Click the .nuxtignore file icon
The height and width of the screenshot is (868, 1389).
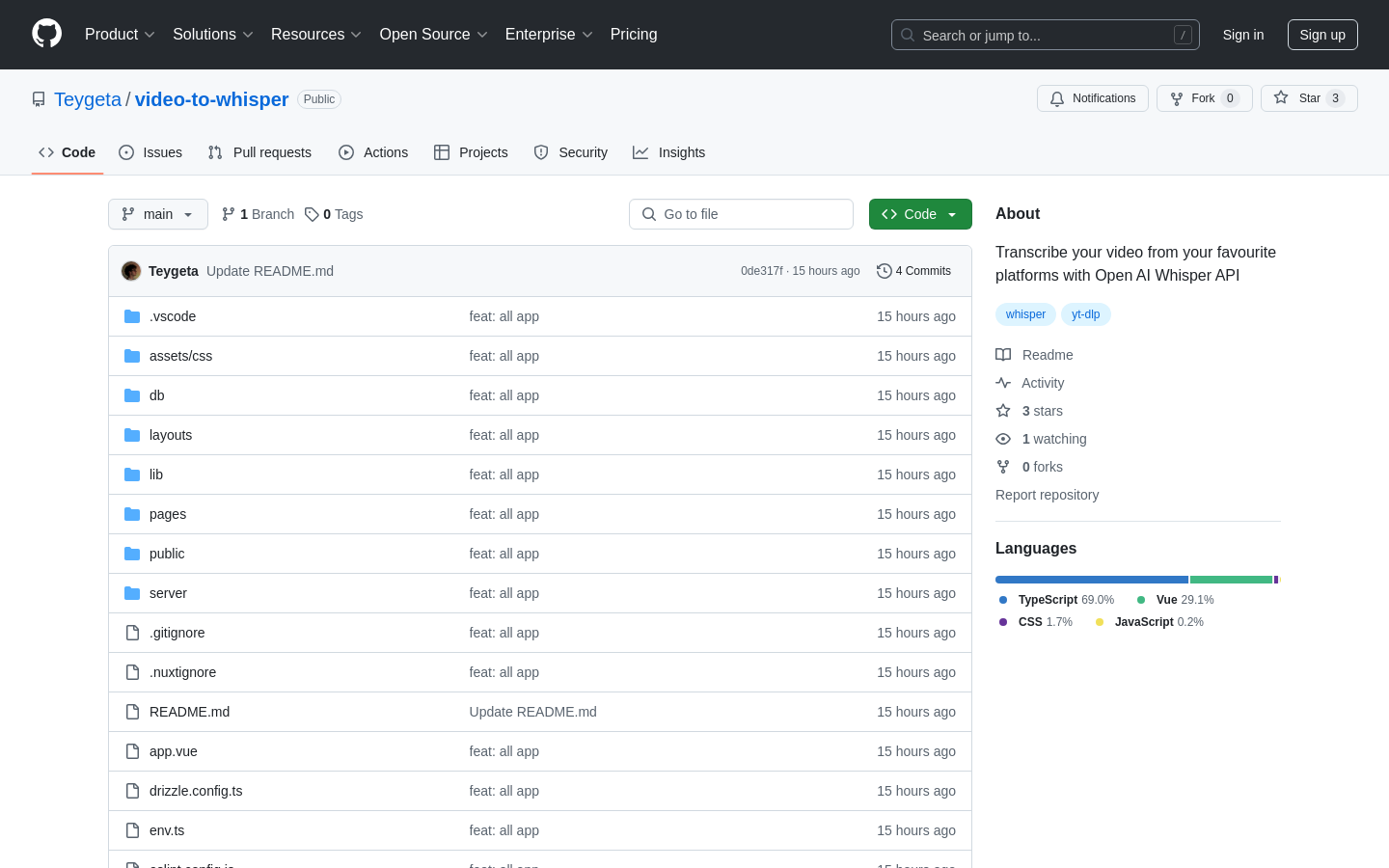point(132,672)
